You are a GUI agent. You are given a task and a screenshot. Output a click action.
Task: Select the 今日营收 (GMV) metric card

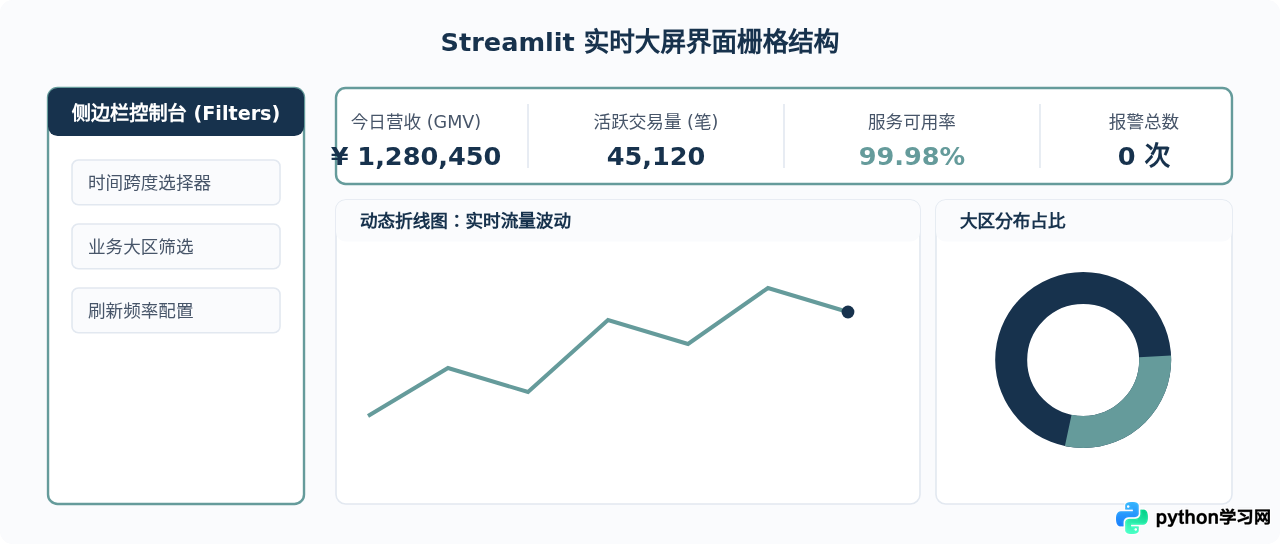pyautogui.click(x=416, y=136)
